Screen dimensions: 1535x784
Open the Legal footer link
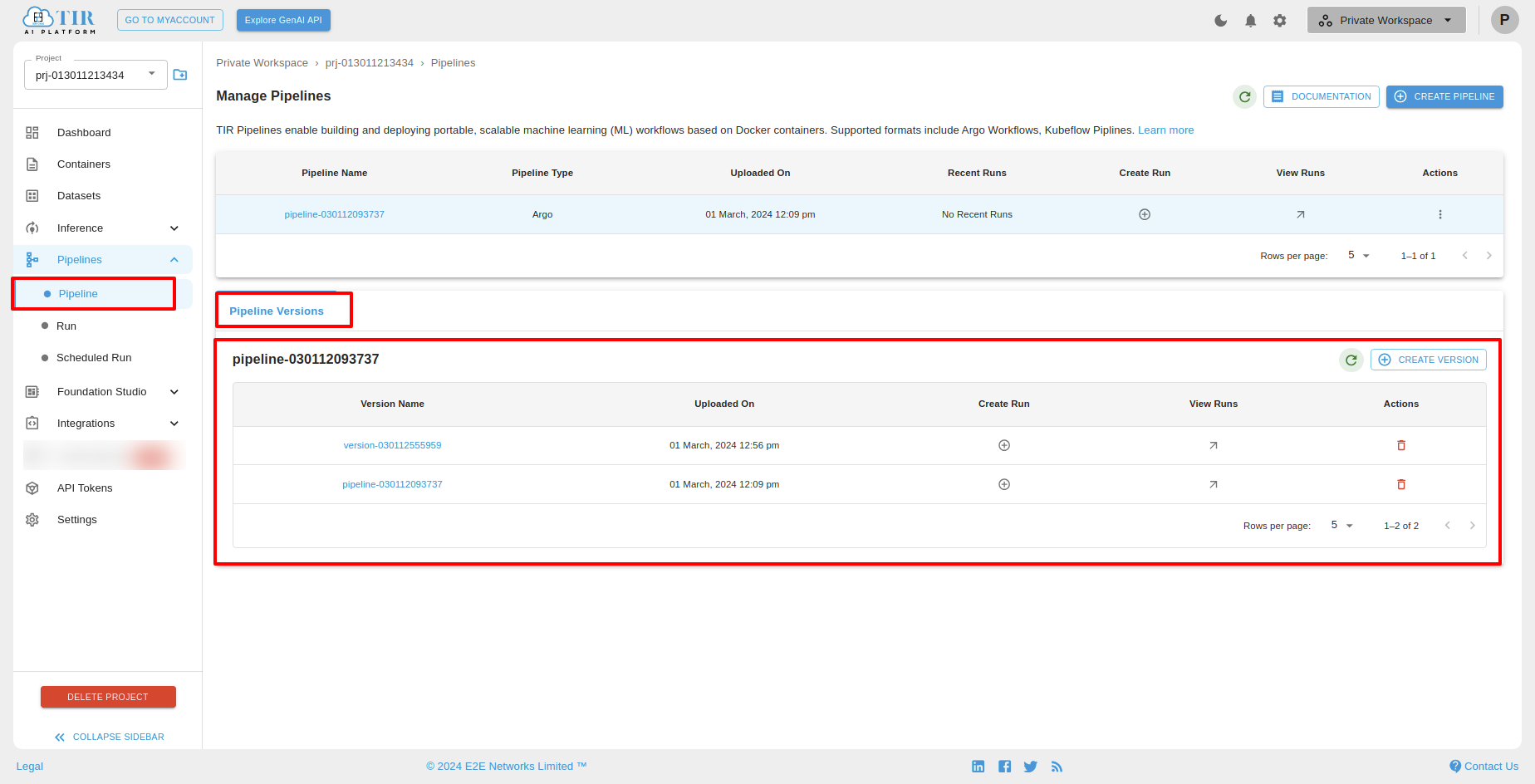click(x=30, y=767)
